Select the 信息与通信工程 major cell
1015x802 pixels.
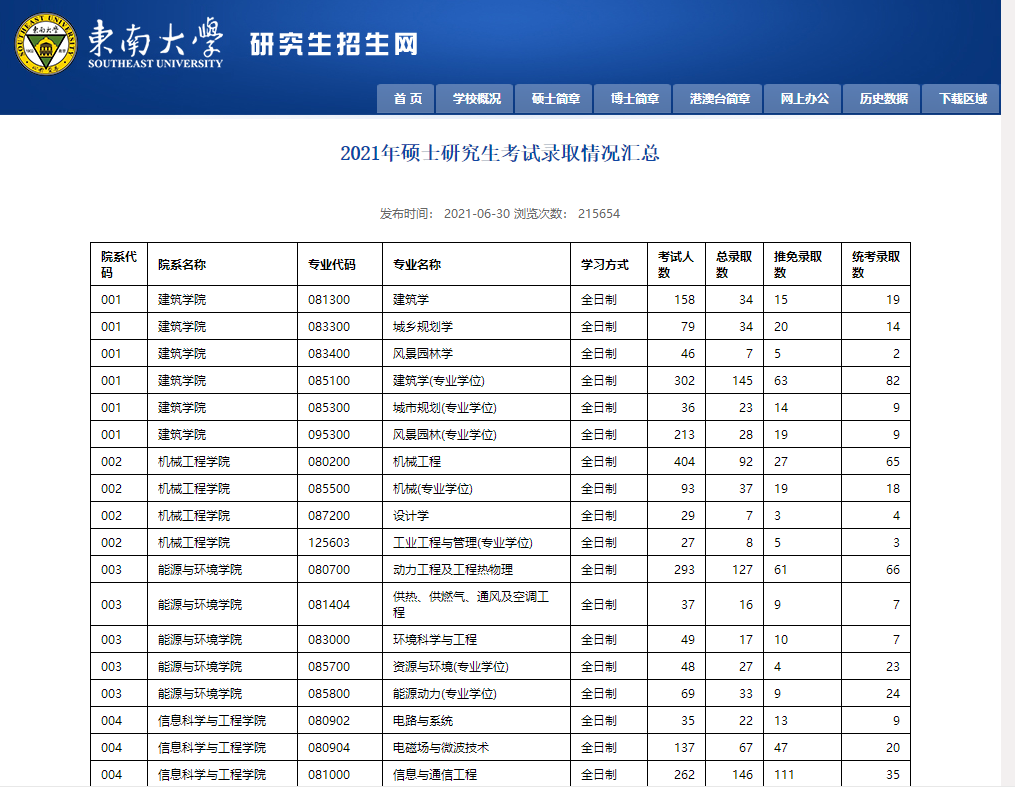click(x=476, y=774)
